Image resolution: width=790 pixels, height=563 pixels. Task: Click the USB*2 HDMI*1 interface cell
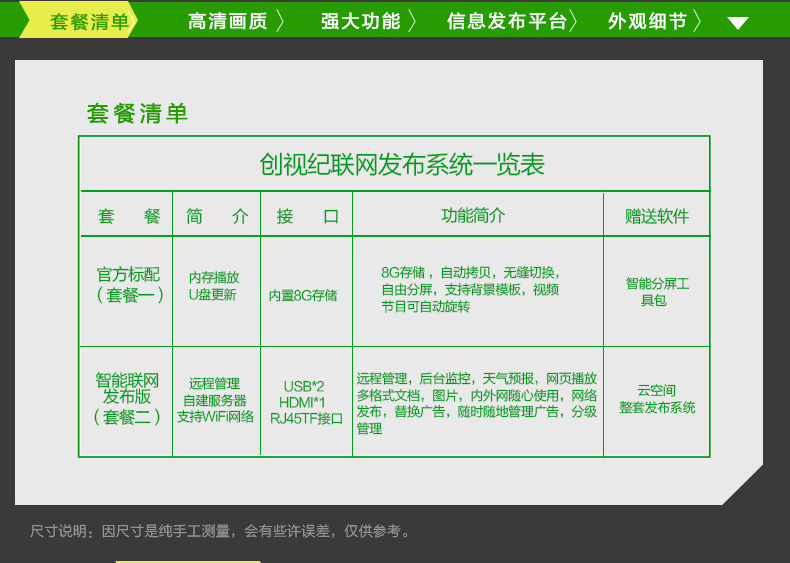pos(305,402)
